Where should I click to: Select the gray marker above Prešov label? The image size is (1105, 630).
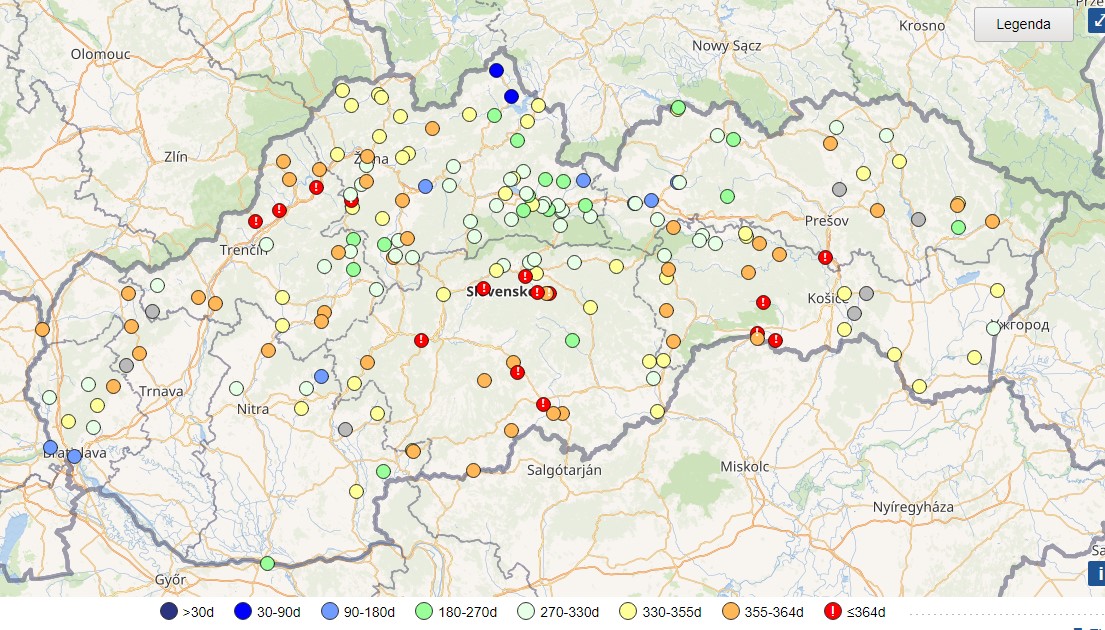(840, 189)
